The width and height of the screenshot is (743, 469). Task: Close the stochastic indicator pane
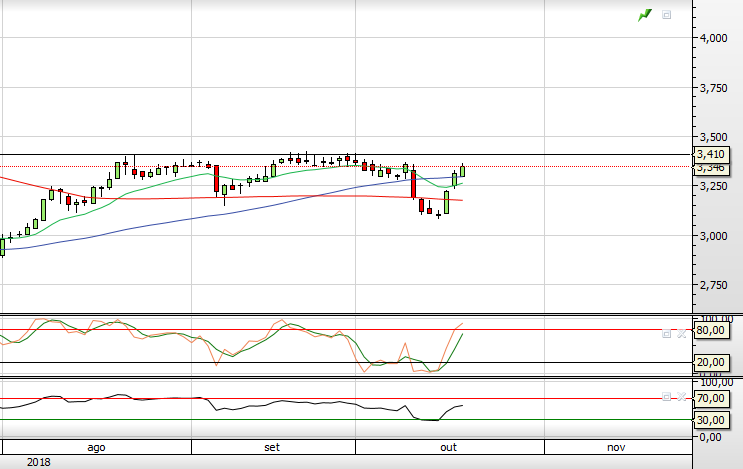pyautogui.click(x=681, y=334)
